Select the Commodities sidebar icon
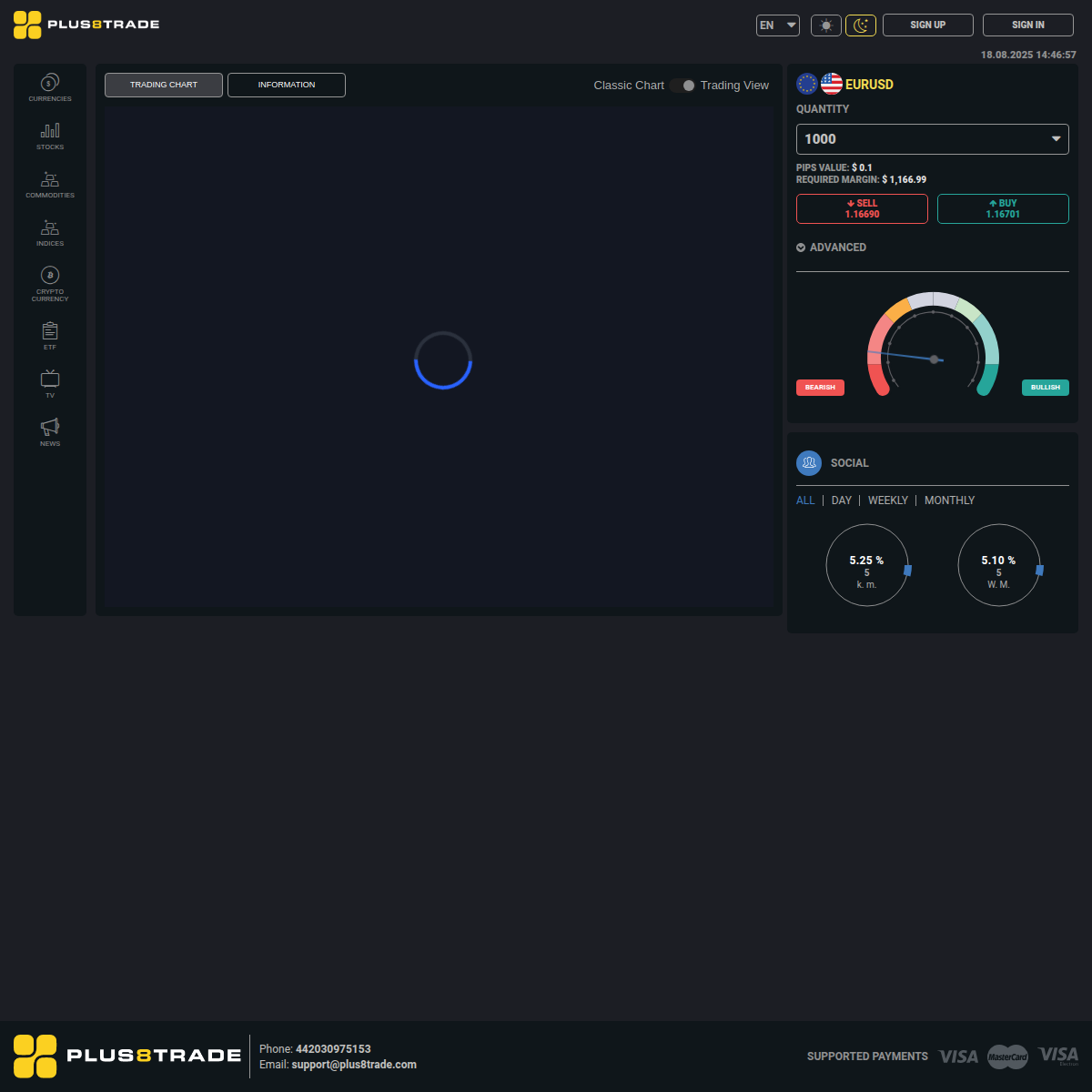Screen dimensions: 1092x1092 (49, 184)
